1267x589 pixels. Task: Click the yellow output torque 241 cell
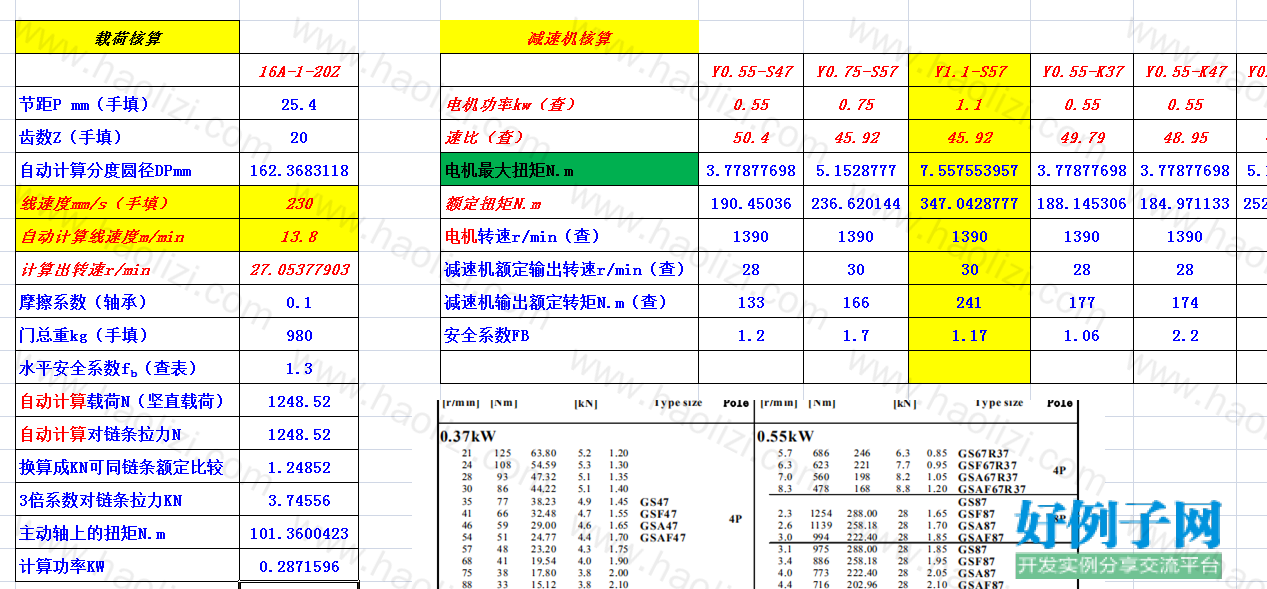point(969,302)
